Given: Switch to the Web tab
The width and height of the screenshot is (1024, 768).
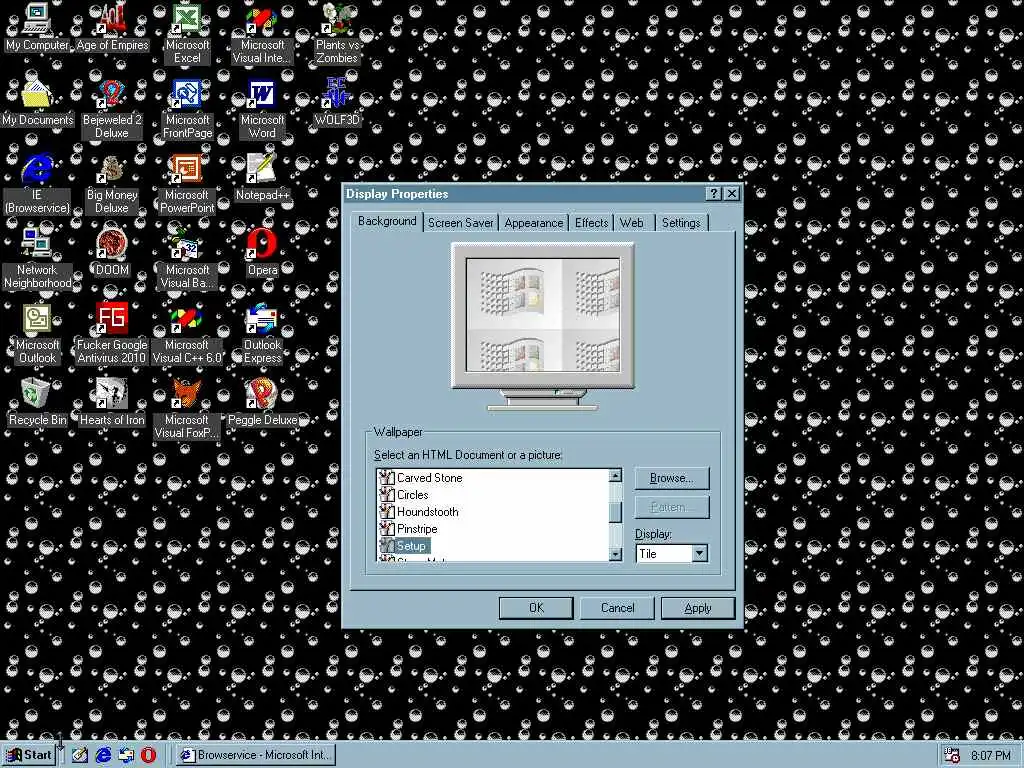Looking at the screenshot, I should (x=632, y=223).
